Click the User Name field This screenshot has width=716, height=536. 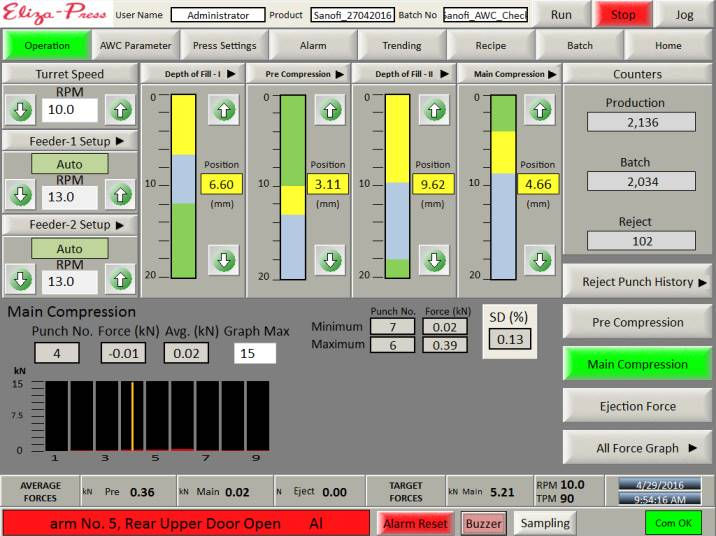pos(218,15)
